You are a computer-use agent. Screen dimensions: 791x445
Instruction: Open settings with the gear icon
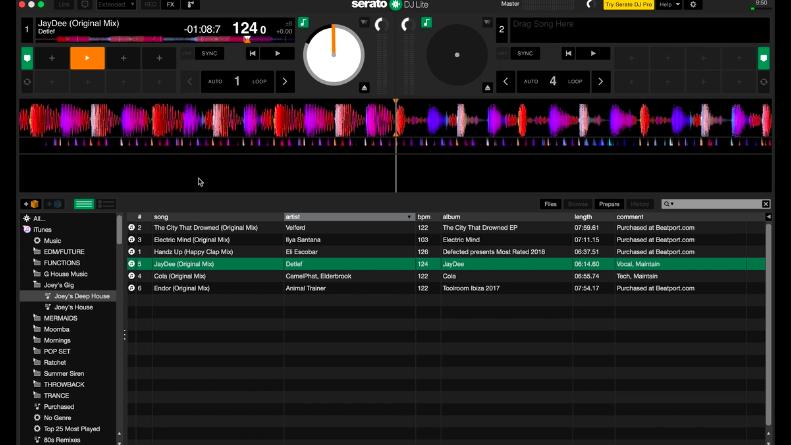point(693,5)
